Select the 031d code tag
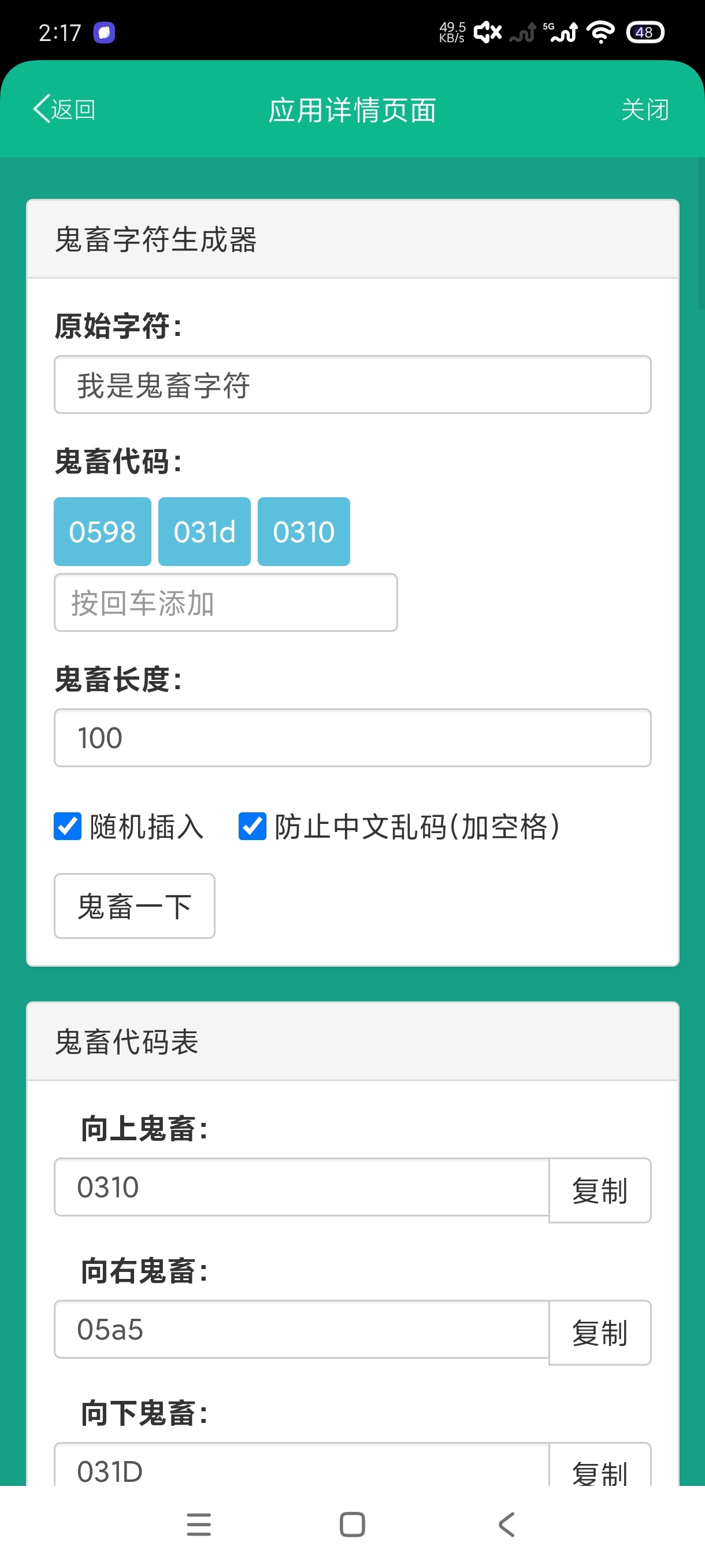The image size is (705, 1568). (x=205, y=531)
